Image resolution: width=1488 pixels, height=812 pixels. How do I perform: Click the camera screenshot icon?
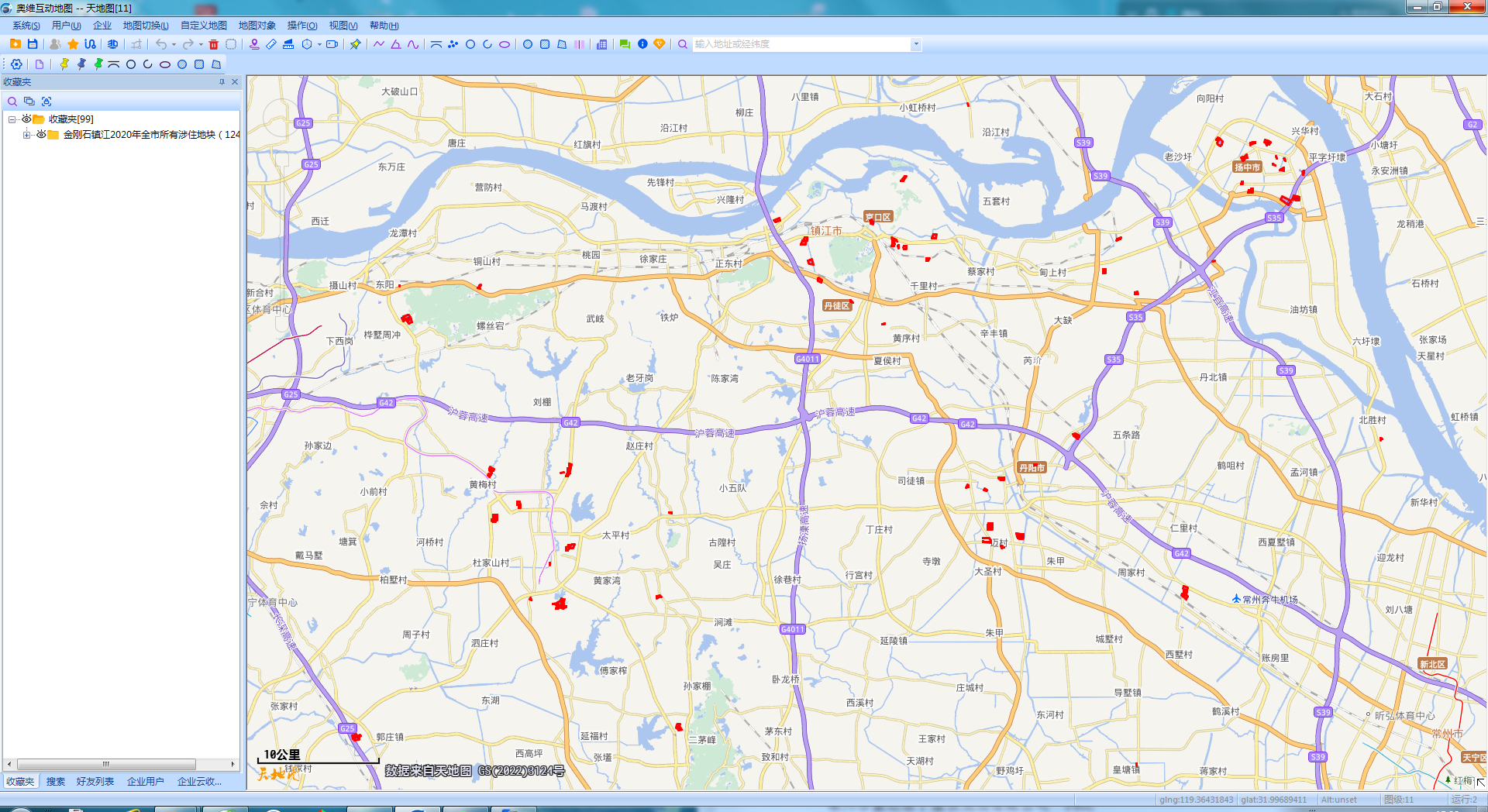(332, 44)
